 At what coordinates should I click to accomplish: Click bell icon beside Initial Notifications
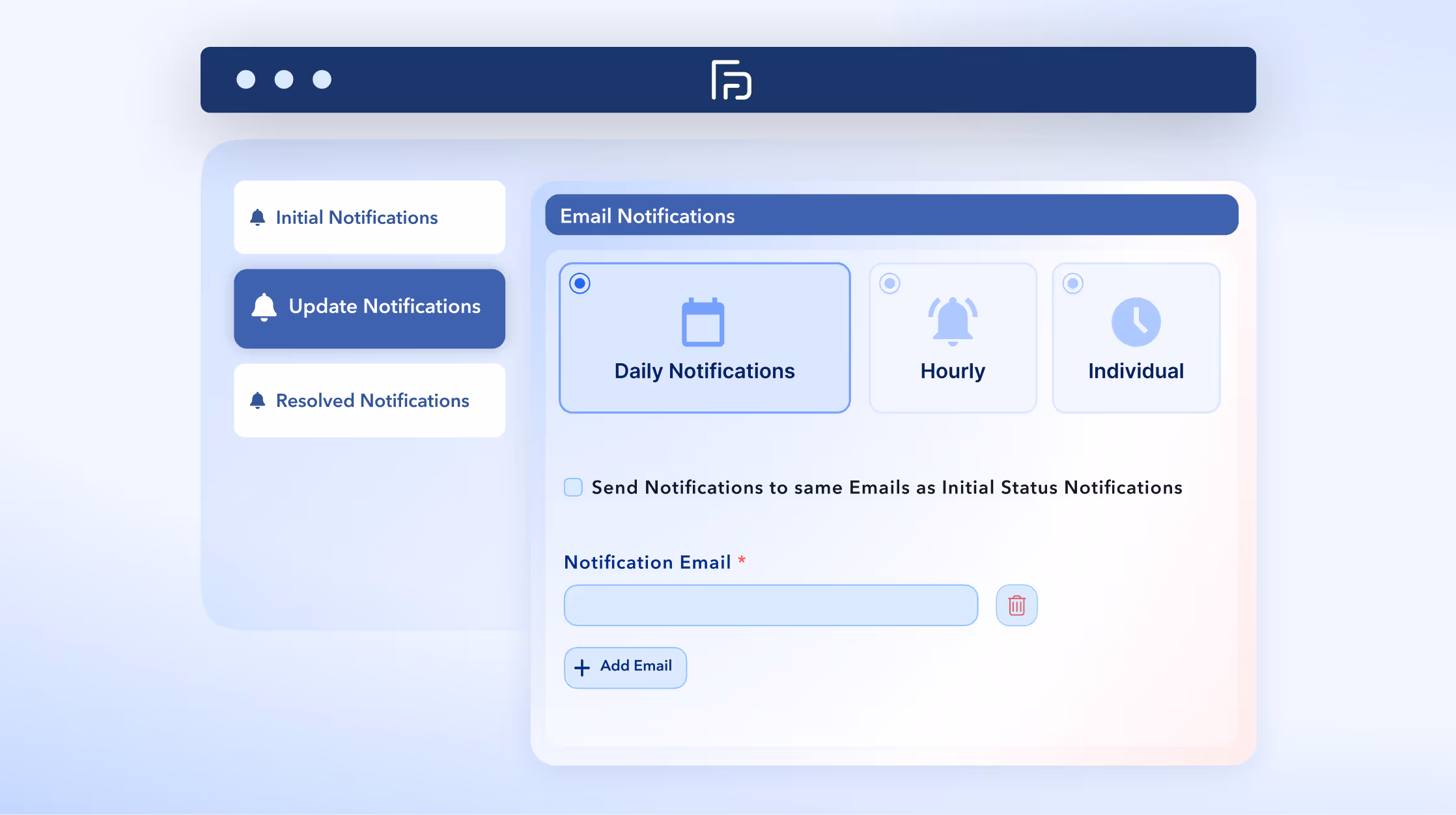click(258, 217)
